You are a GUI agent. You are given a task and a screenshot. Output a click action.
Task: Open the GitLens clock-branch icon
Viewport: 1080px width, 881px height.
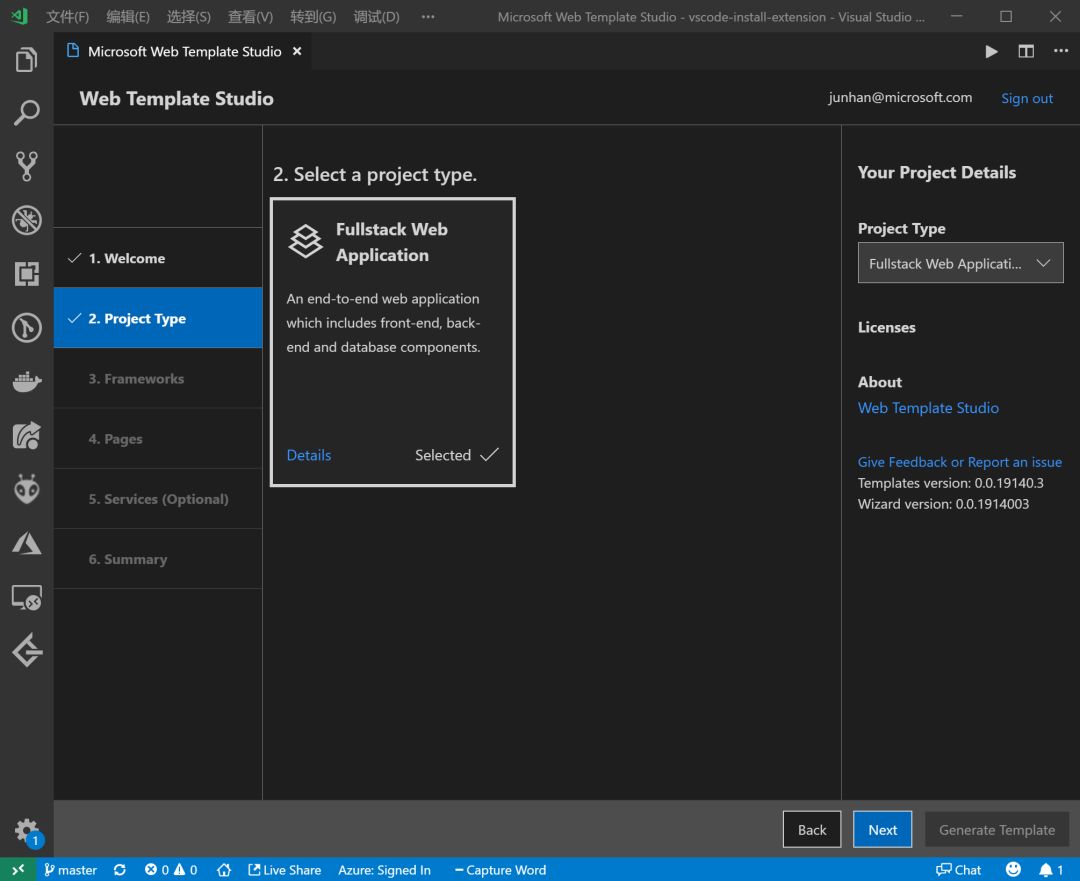pos(26,327)
